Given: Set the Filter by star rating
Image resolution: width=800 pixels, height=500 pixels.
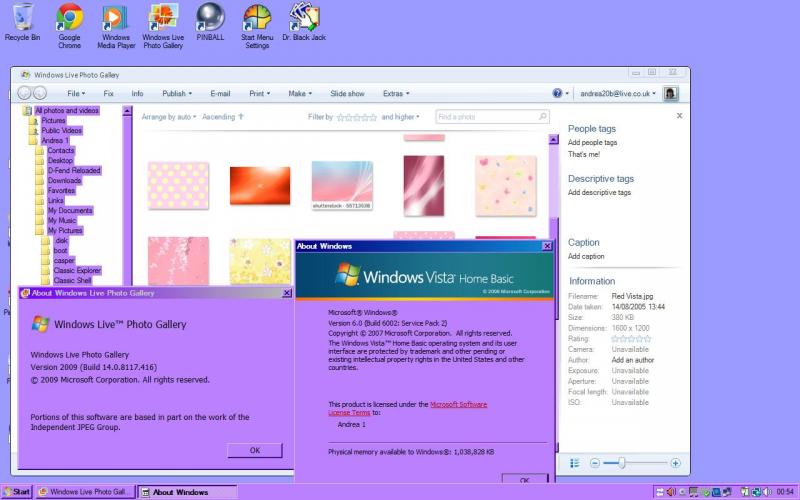Looking at the screenshot, I should point(357,117).
